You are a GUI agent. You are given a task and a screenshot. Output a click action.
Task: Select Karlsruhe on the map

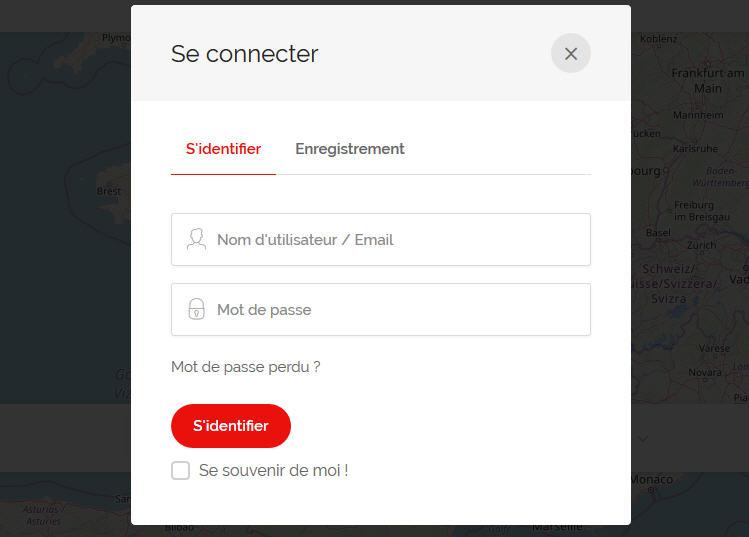point(694,148)
